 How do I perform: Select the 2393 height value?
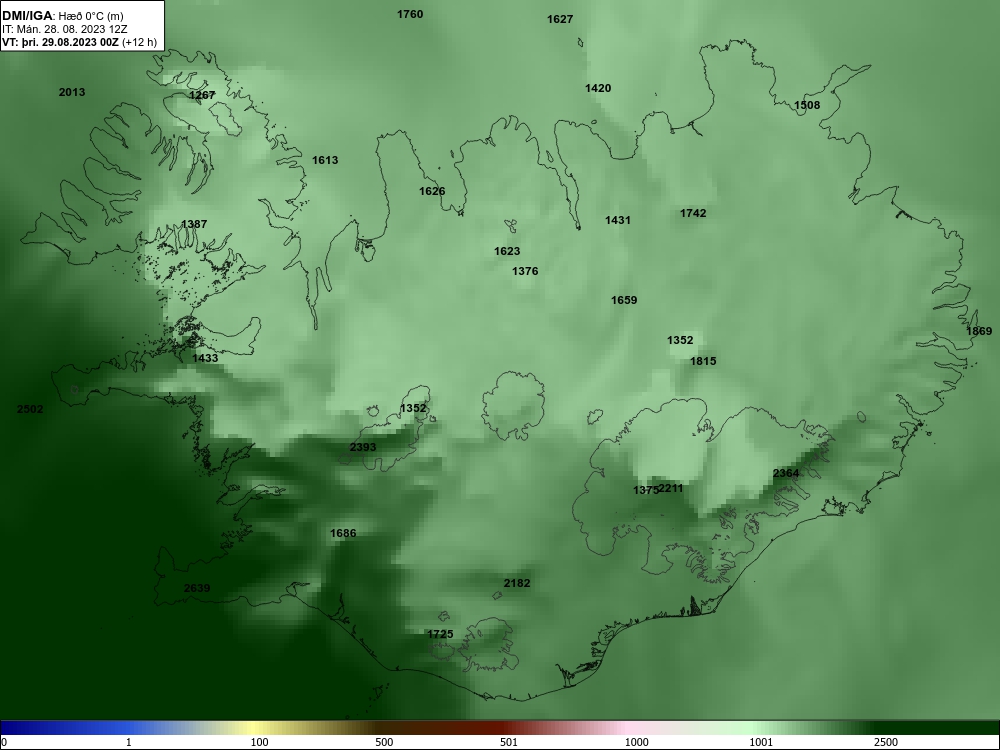coord(363,447)
